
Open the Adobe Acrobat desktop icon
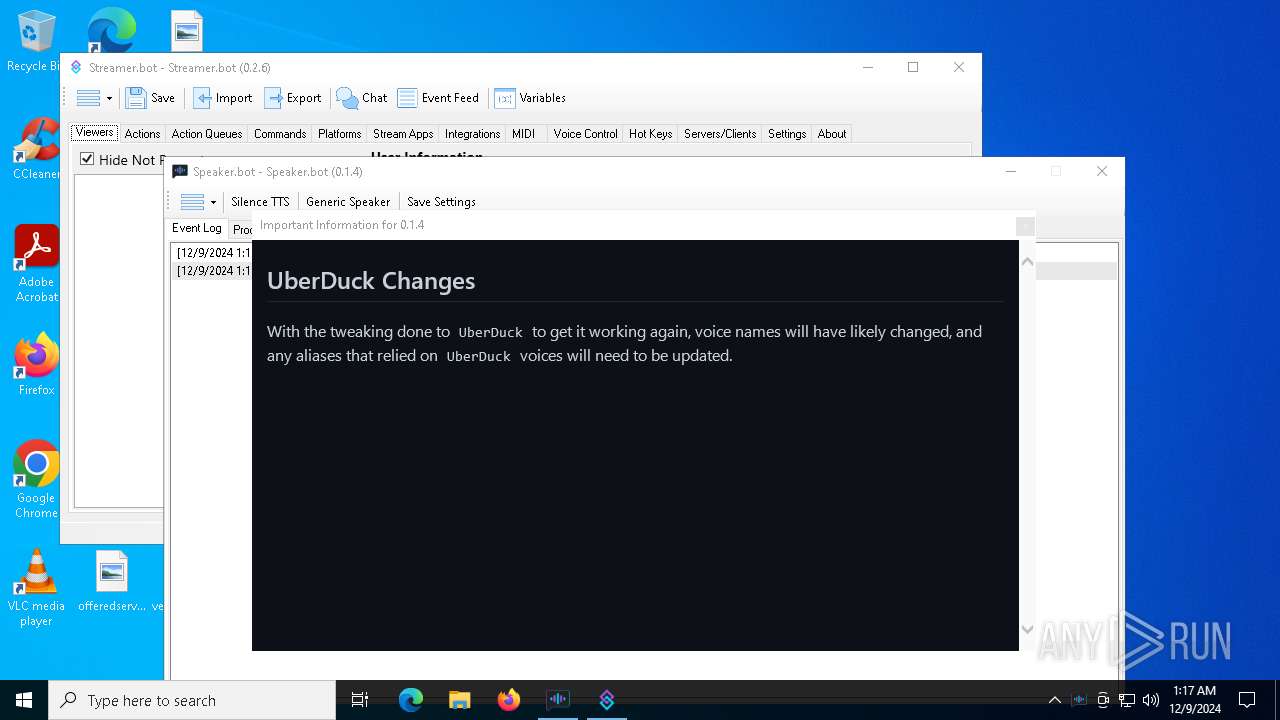pyautogui.click(x=36, y=264)
